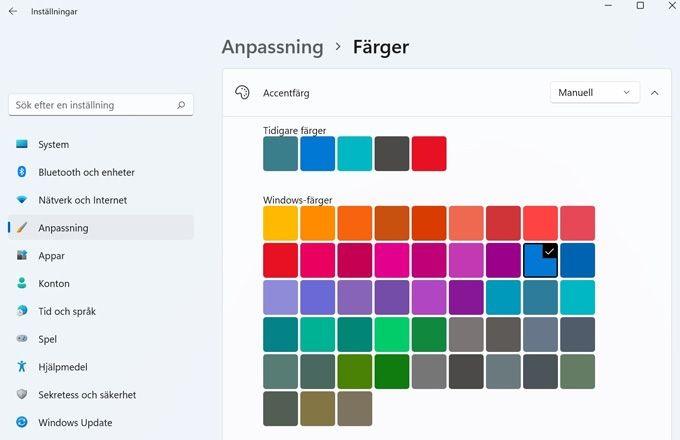Open Hjälpmedel settings page

pos(101,367)
